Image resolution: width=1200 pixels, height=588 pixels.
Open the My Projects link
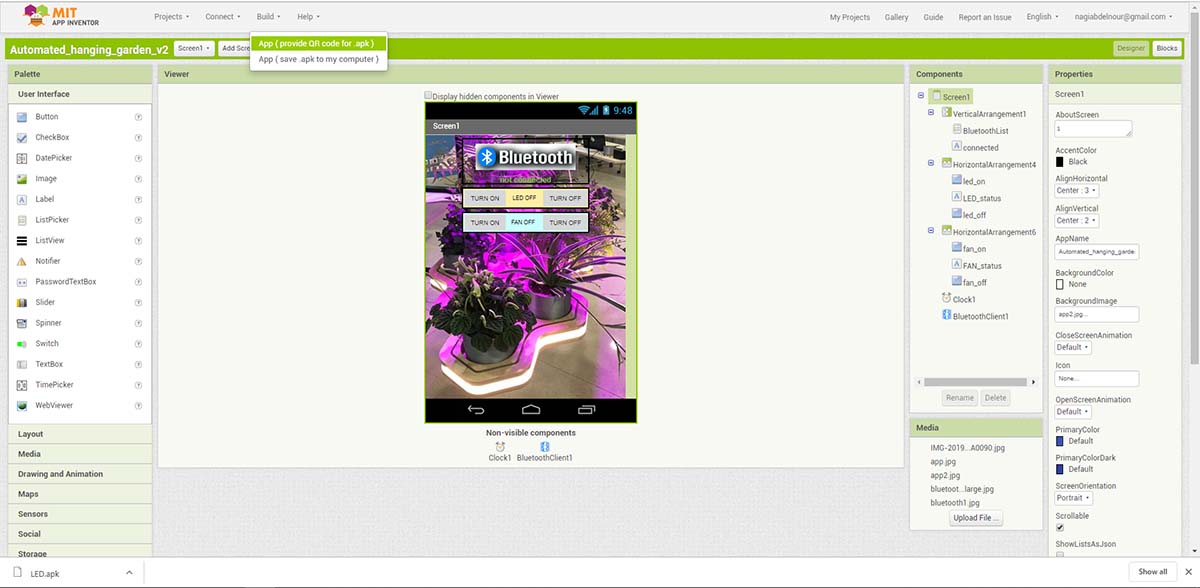[850, 17]
